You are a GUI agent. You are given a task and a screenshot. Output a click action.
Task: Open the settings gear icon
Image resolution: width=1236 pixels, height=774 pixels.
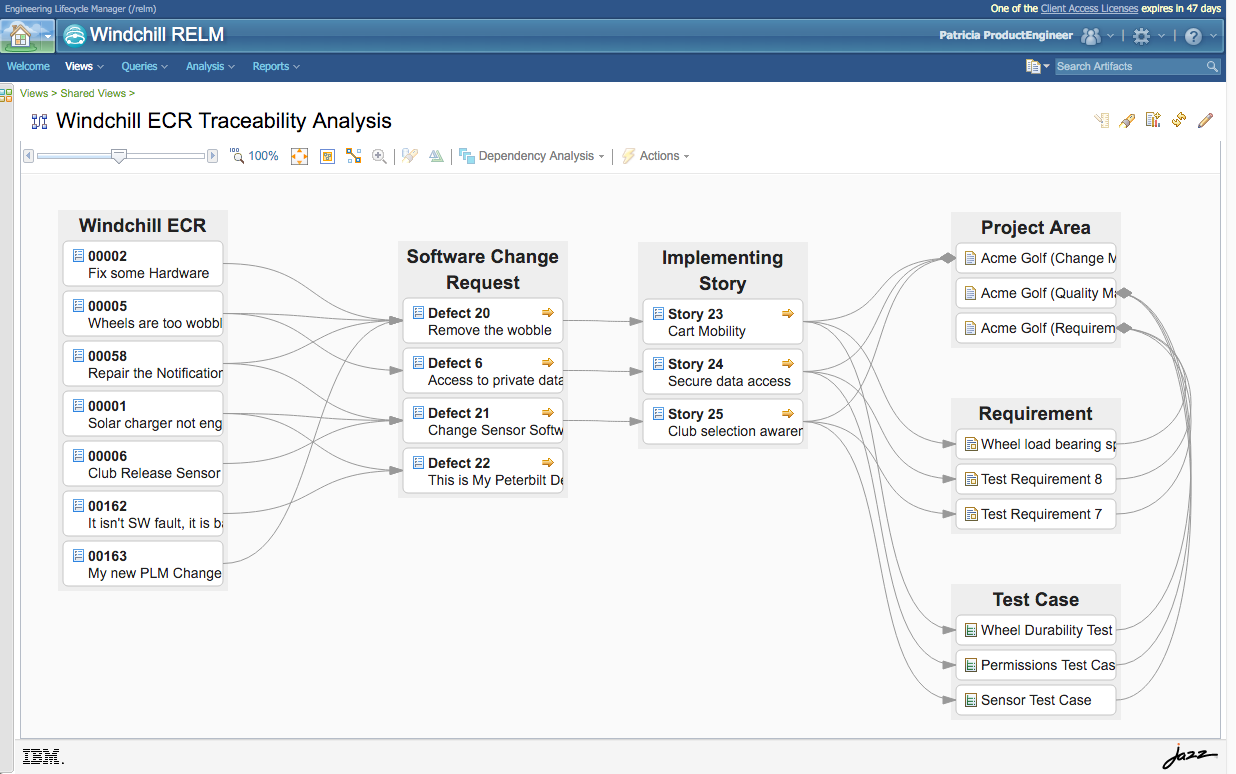pyautogui.click(x=1141, y=36)
